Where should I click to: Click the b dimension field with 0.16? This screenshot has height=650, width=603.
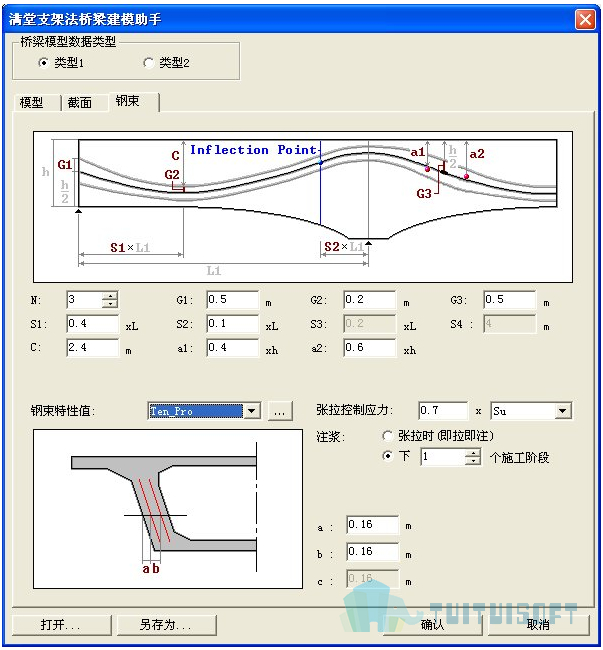point(373,552)
